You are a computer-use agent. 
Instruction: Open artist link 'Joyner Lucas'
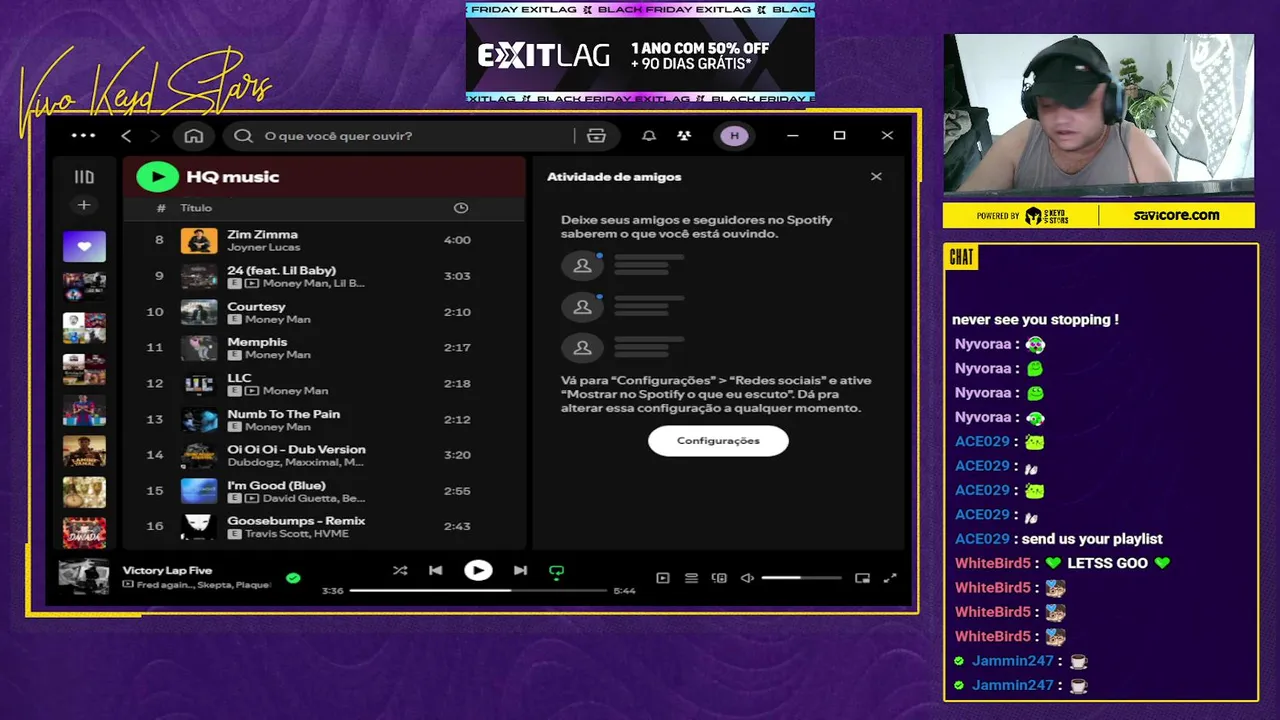(263, 247)
